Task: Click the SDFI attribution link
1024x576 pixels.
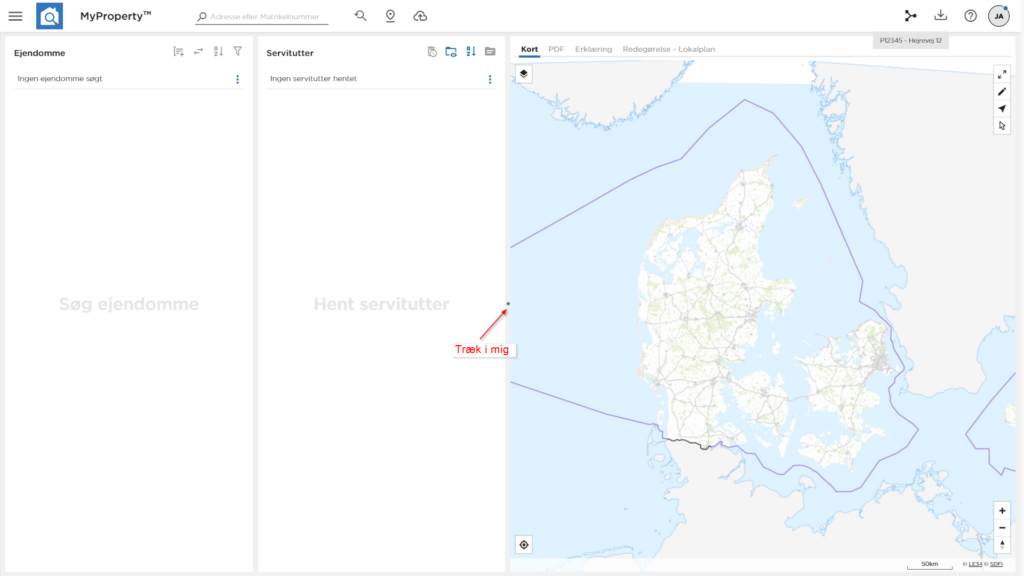Action: point(996,565)
